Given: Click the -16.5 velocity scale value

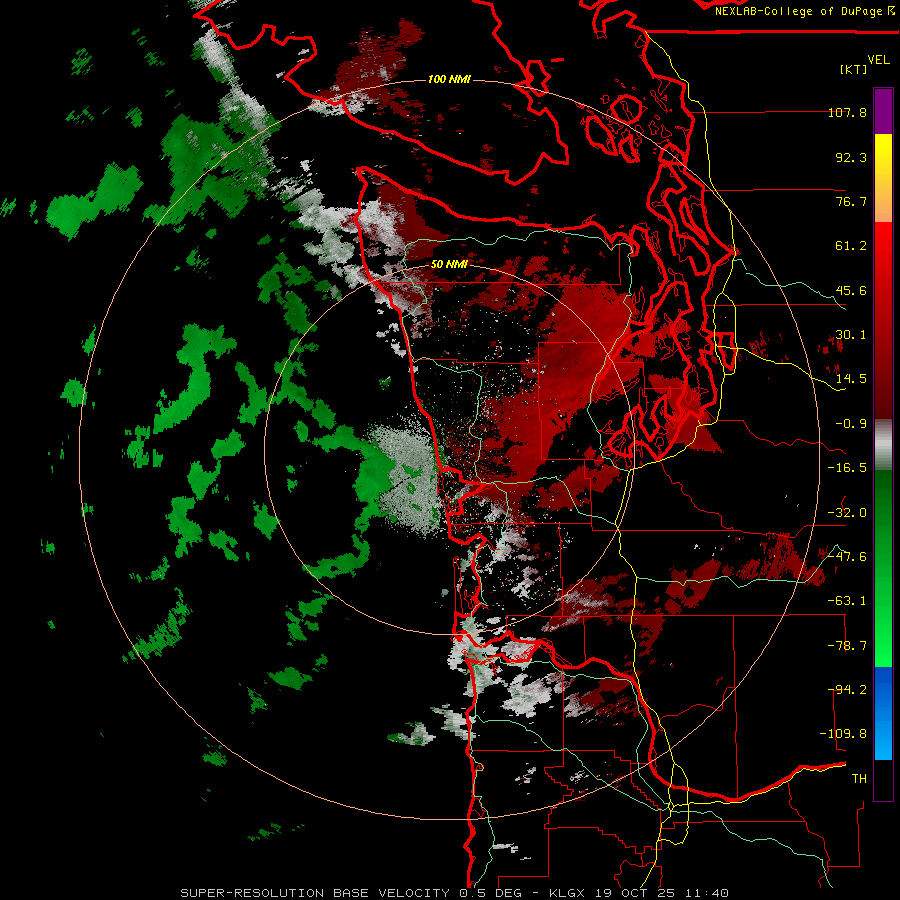Looking at the screenshot, I should click(847, 468).
